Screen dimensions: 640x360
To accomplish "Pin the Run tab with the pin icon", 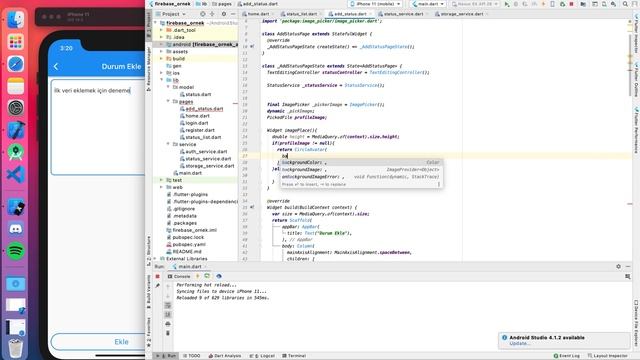I will coord(158,286).
